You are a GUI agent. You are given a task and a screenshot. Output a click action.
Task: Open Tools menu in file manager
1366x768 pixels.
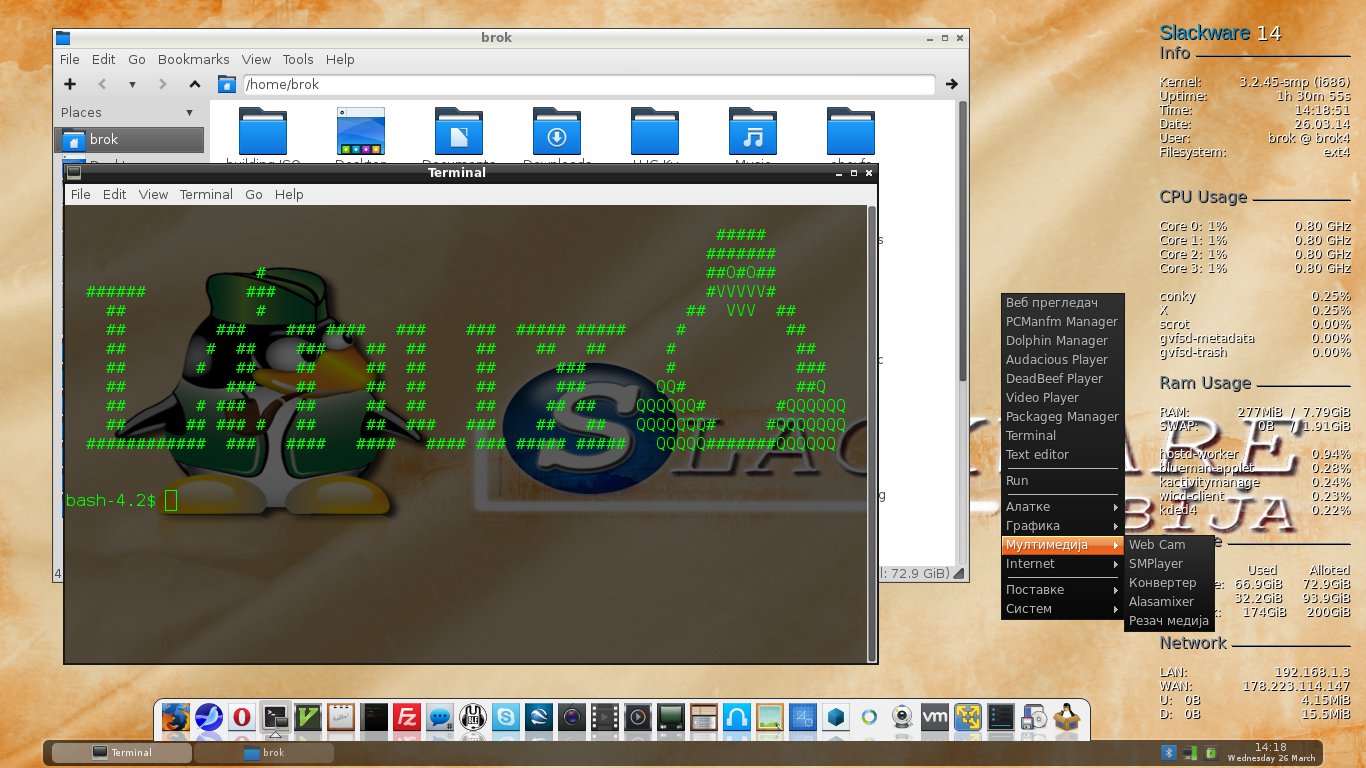(x=298, y=60)
